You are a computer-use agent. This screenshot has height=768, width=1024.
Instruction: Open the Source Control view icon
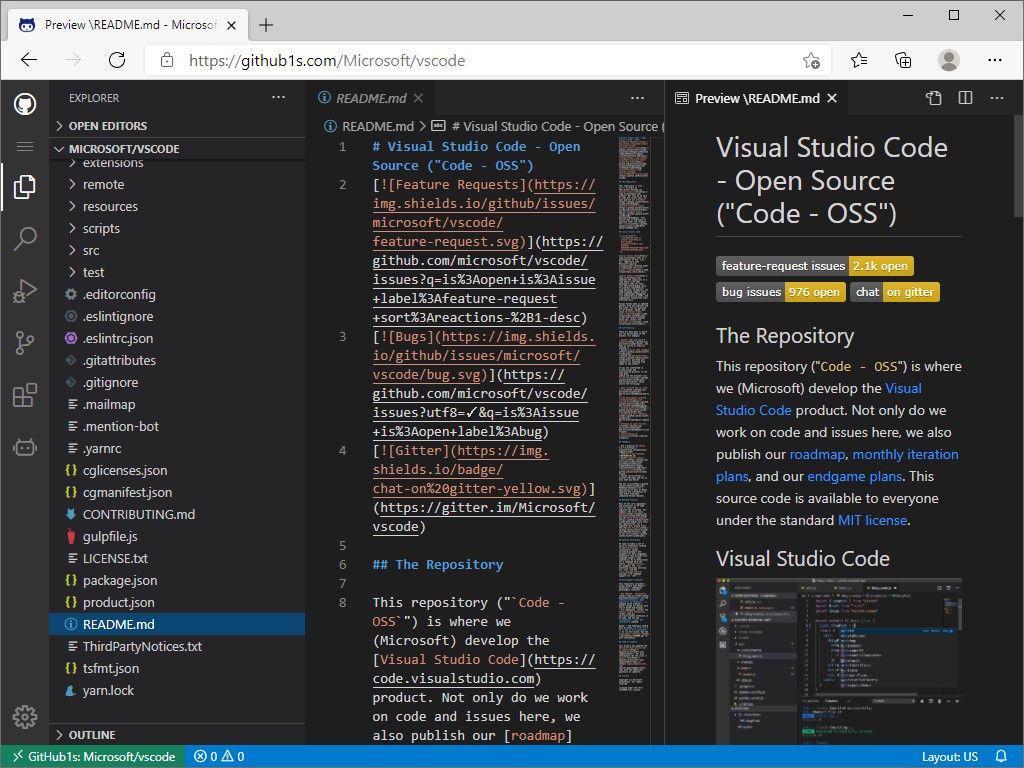[25, 343]
